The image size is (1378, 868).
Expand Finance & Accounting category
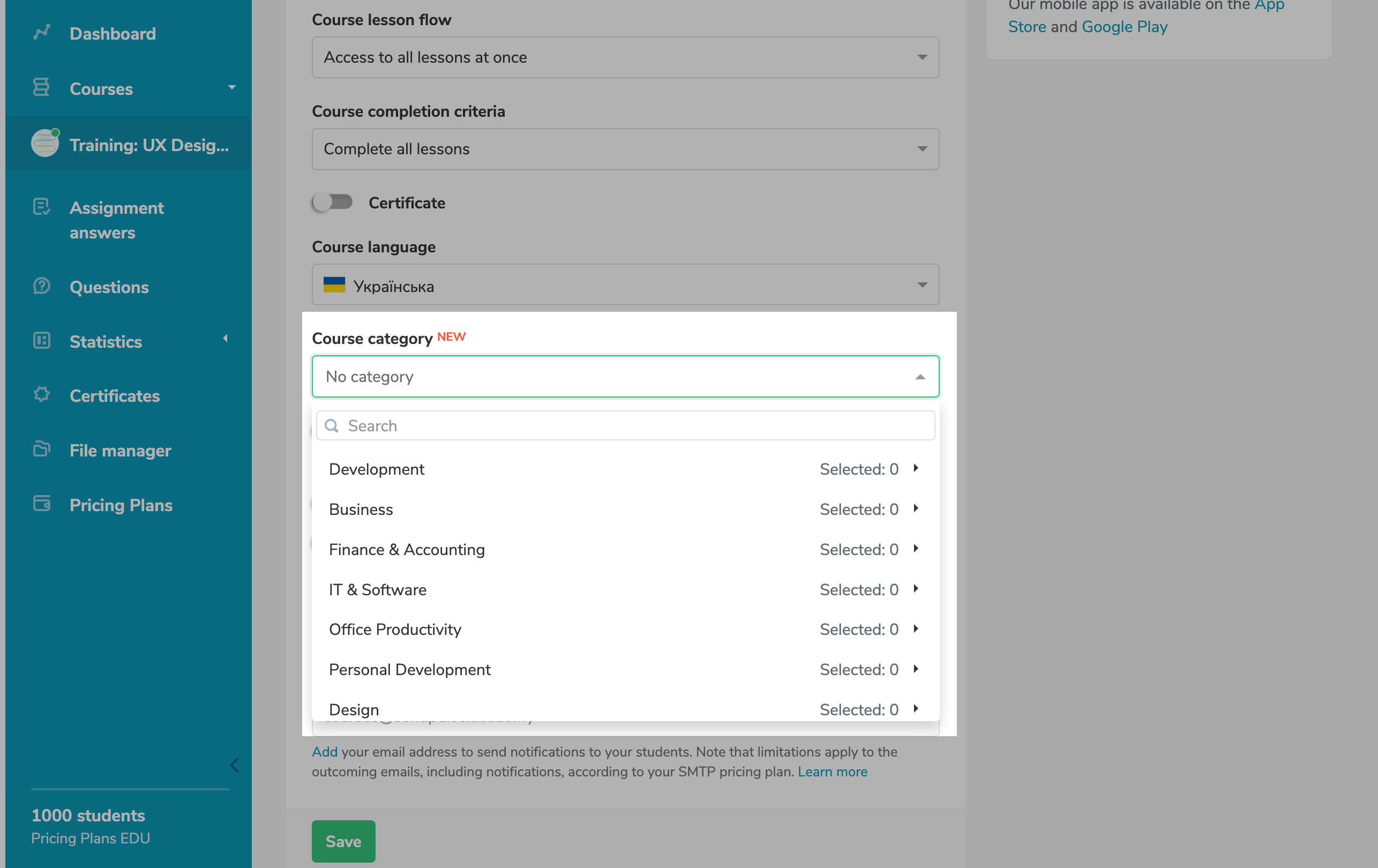(x=916, y=549)
